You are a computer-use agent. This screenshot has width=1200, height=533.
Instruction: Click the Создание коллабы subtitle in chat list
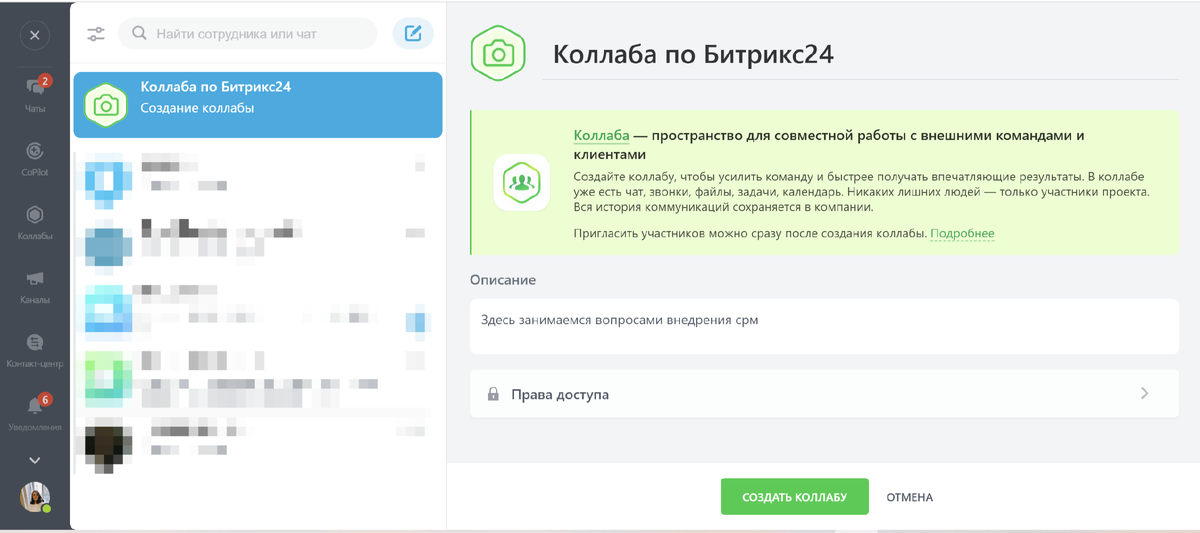coord(197,108)
